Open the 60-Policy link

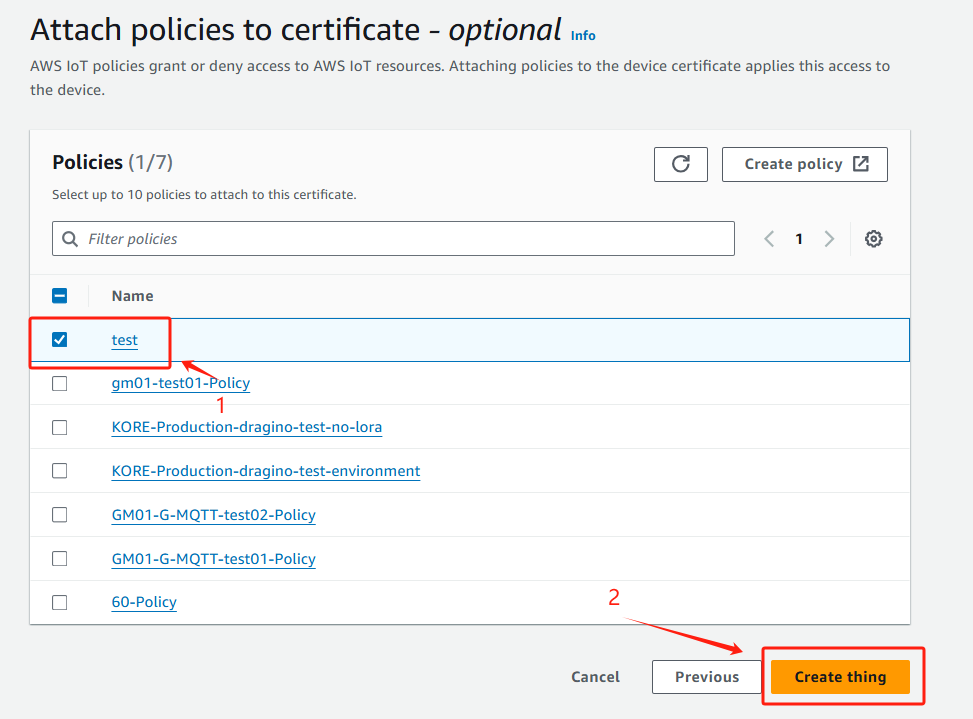point(144,602)
